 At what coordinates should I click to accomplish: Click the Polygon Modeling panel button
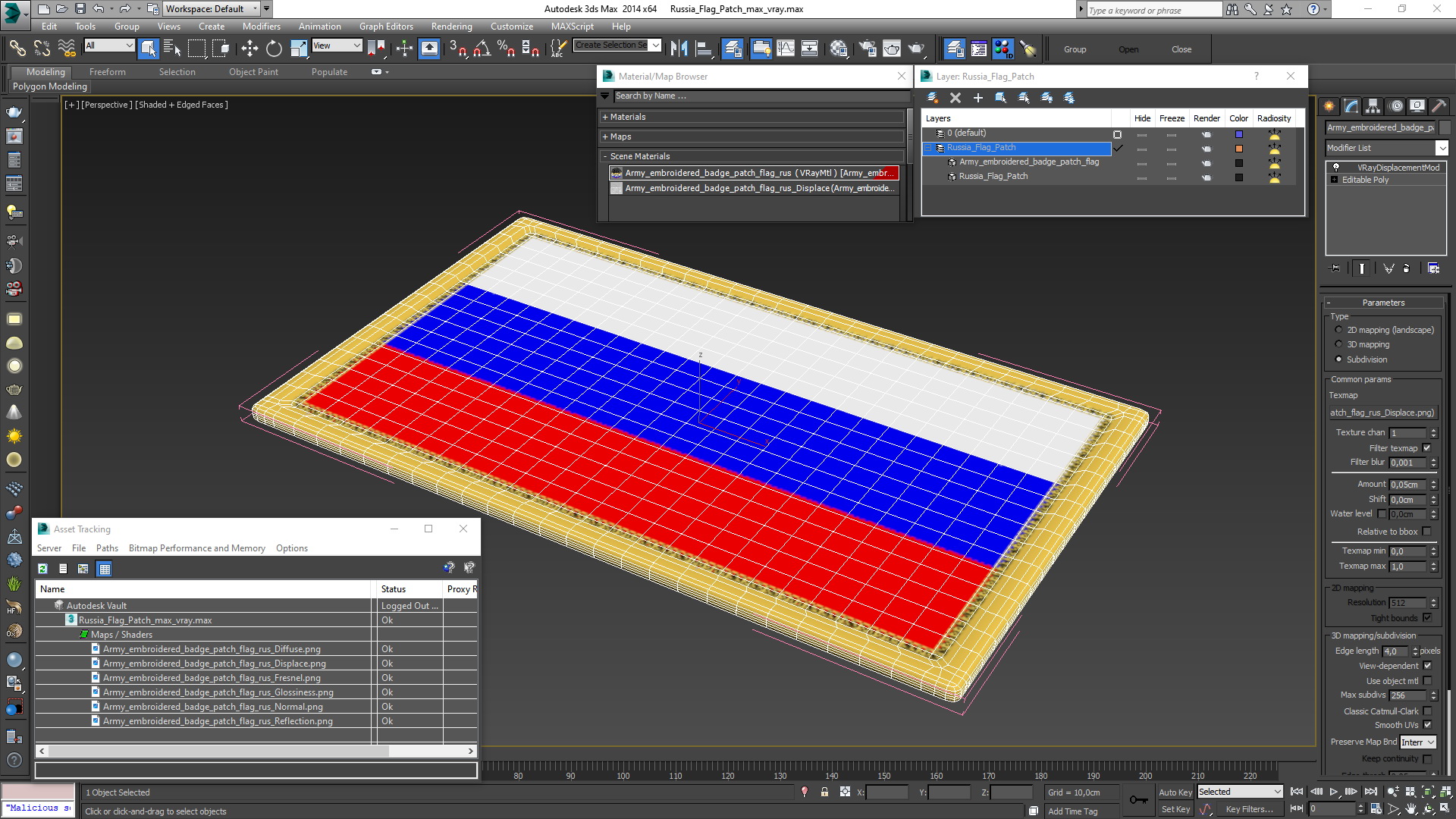[x=50, y=86]
